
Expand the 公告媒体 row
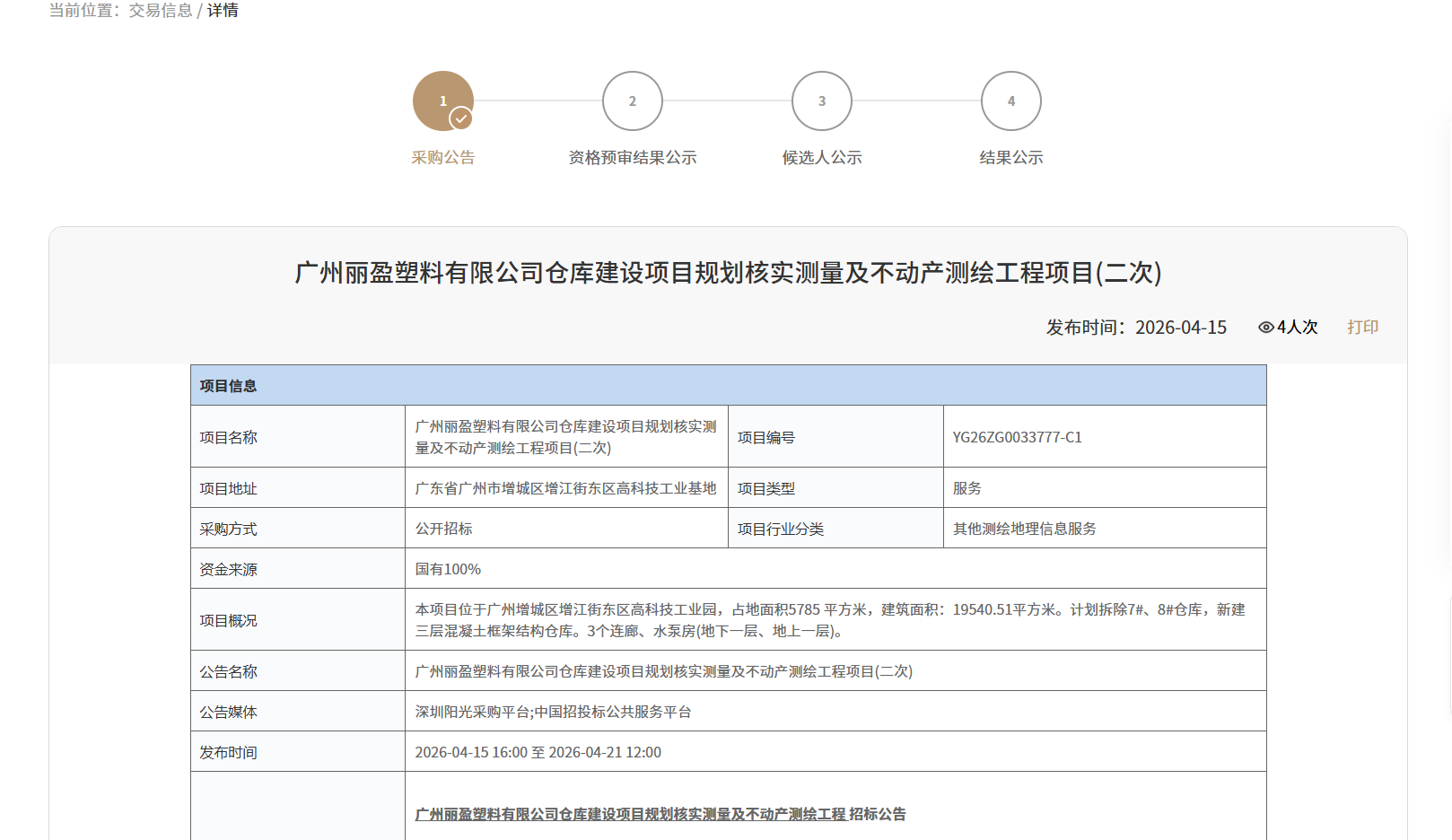[228, 711]
